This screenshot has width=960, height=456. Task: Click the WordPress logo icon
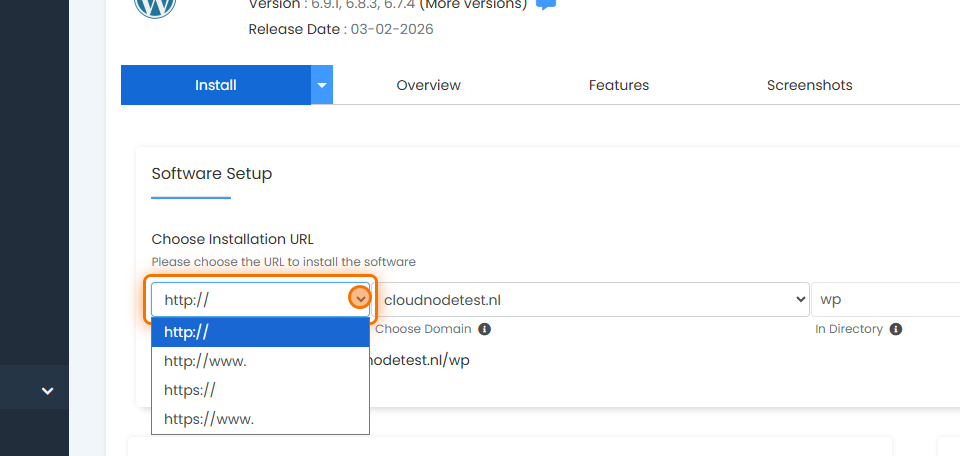[155, 6]
